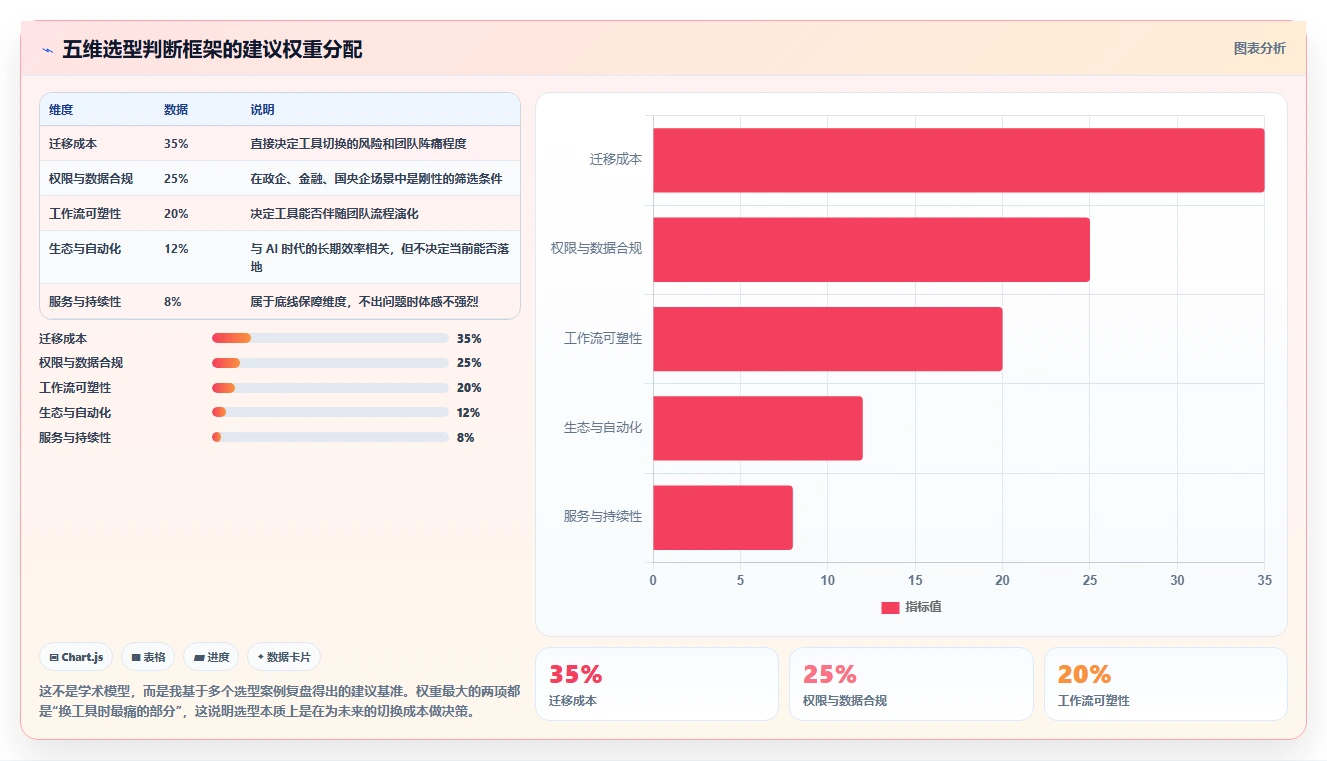This screenshot has width=1327, height=761.
Task: Click the 服务与持续性 progress bar
Action: tap(330, 437)
